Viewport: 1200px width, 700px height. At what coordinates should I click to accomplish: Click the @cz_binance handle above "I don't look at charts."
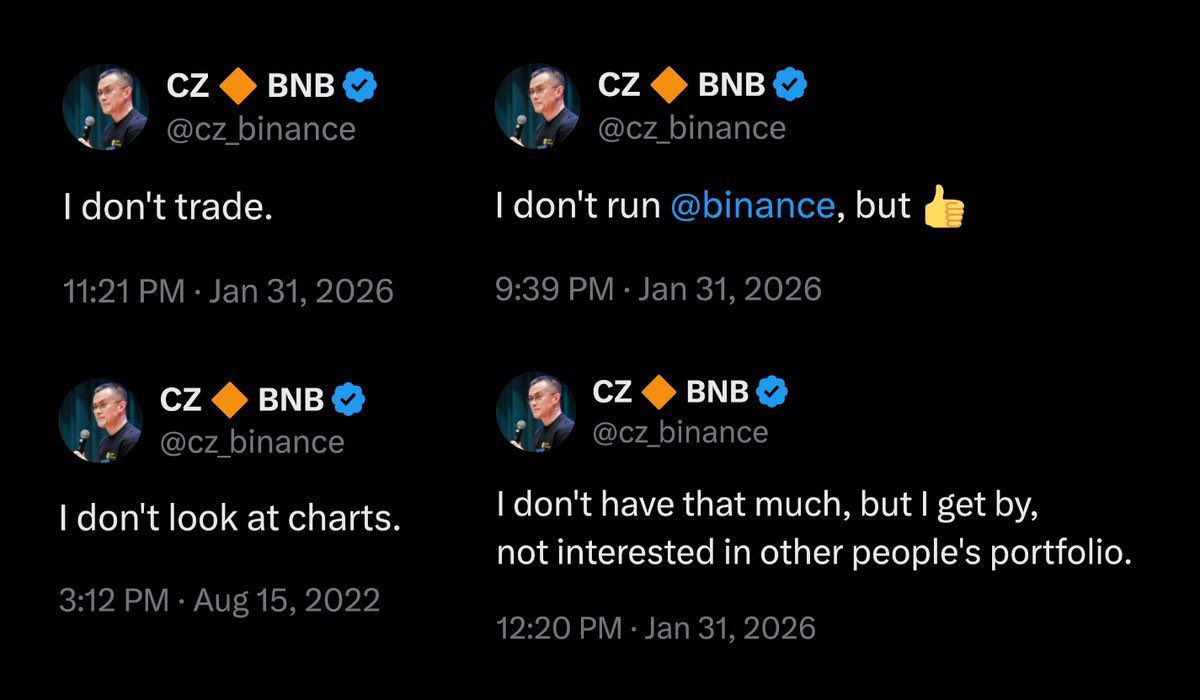coord(251,442)
